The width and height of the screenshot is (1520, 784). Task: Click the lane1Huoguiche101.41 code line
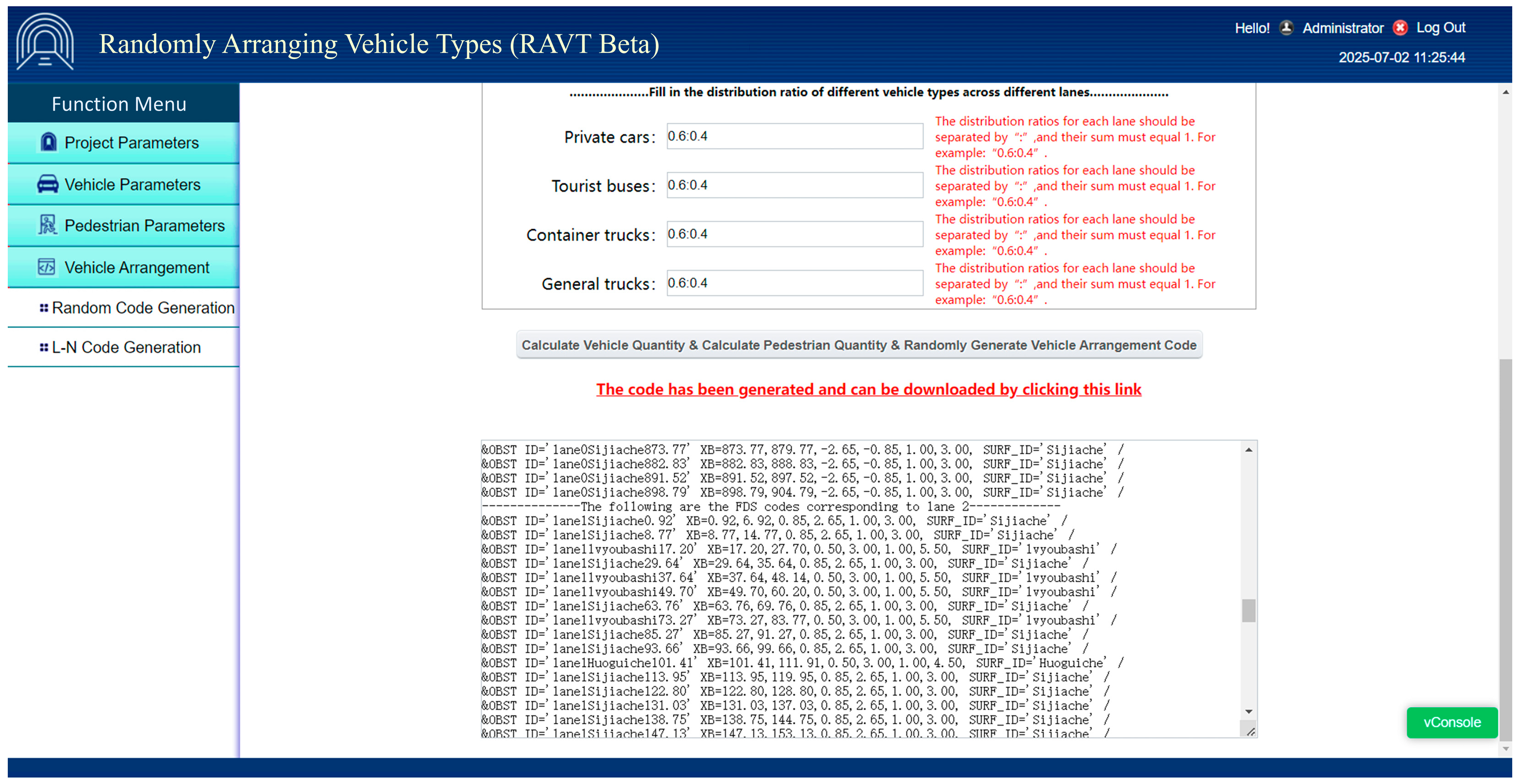[x=803, y=663]
